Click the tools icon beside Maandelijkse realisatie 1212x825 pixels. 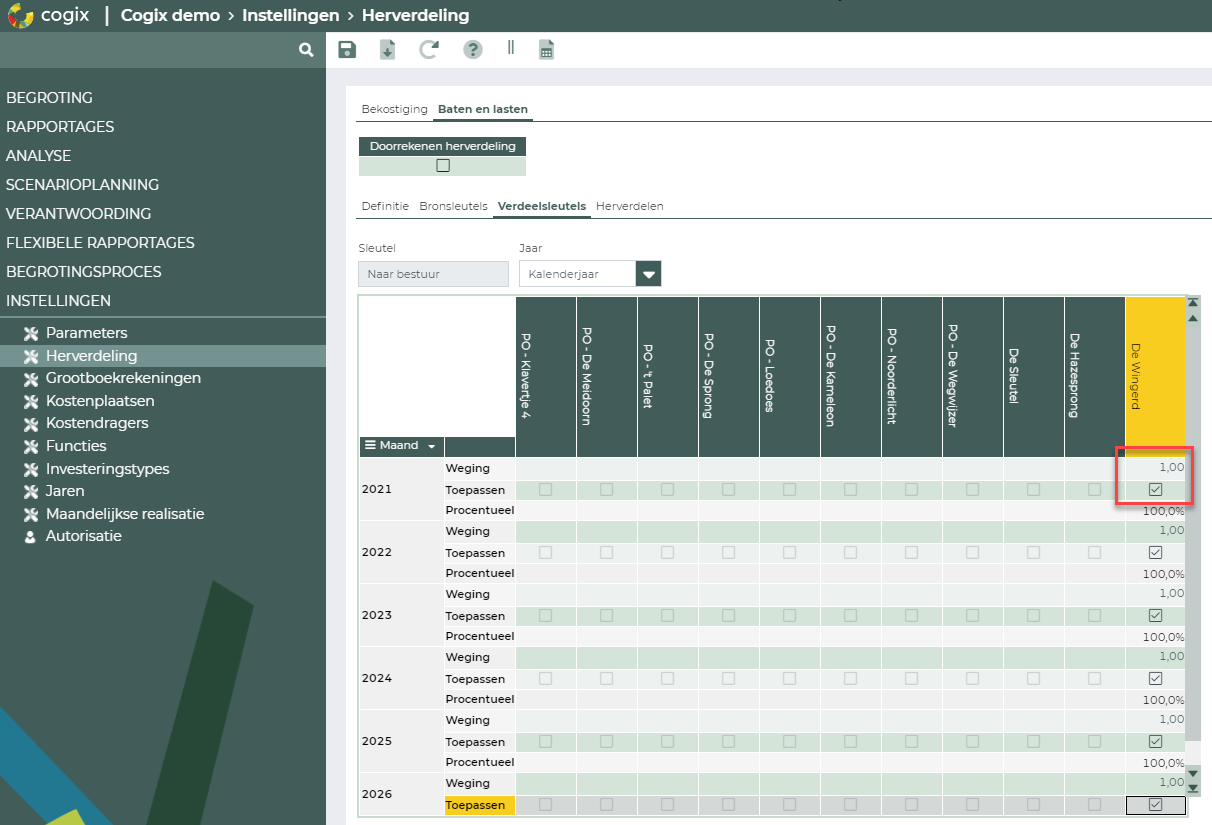[x=31, y=514]
